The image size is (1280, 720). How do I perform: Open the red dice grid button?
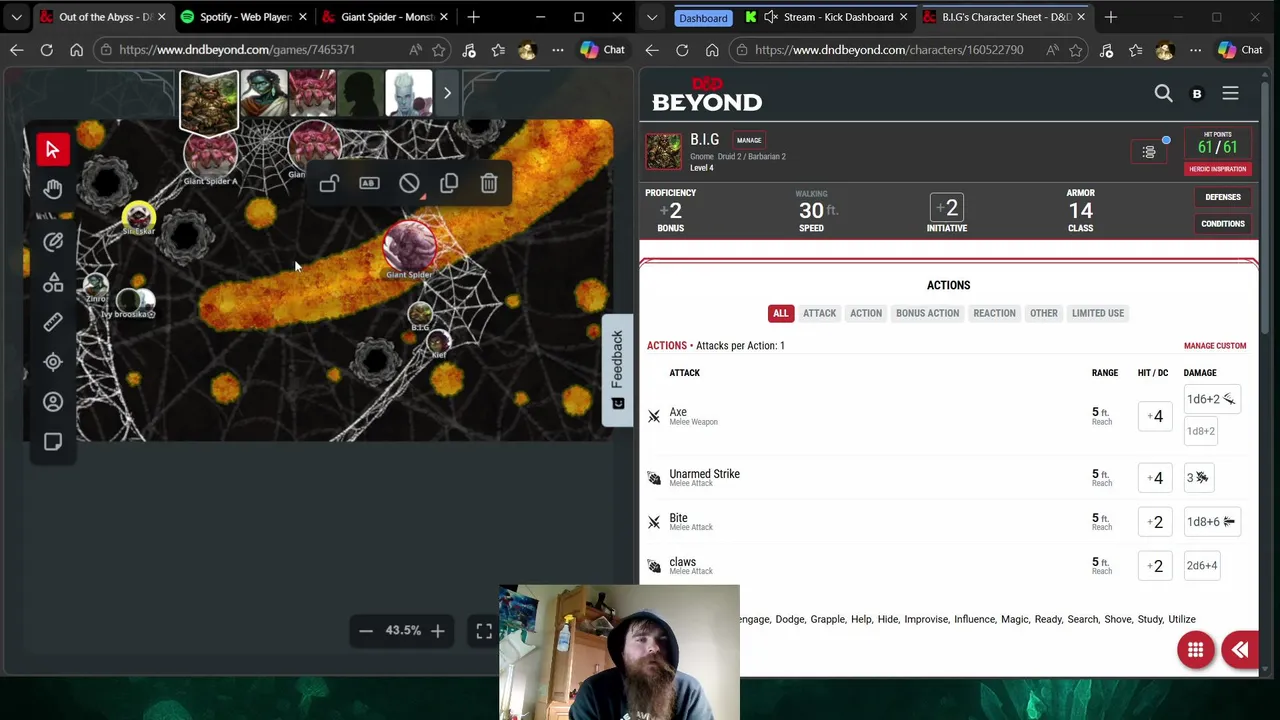[1195, 650]
